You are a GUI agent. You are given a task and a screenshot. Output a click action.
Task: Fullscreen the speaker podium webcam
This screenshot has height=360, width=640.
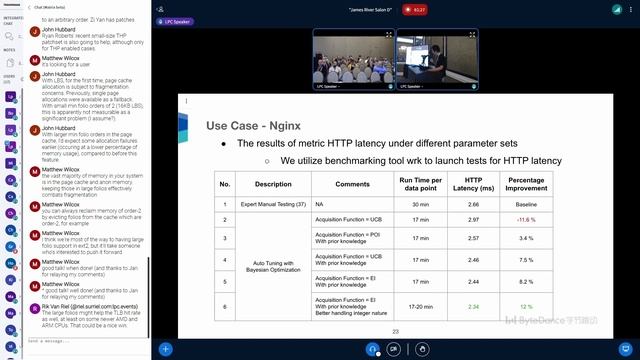[x=472, y=35]
